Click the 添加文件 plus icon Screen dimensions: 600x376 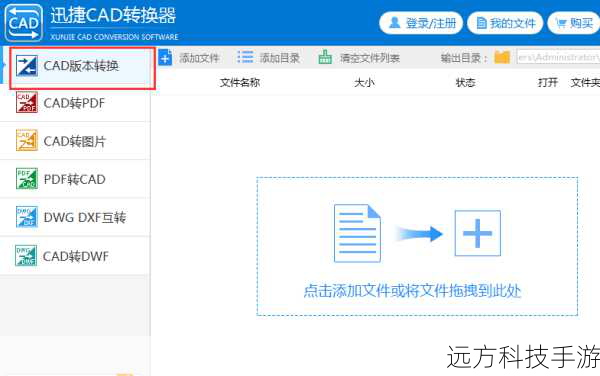pyautogui.click(x=165, y=57)
